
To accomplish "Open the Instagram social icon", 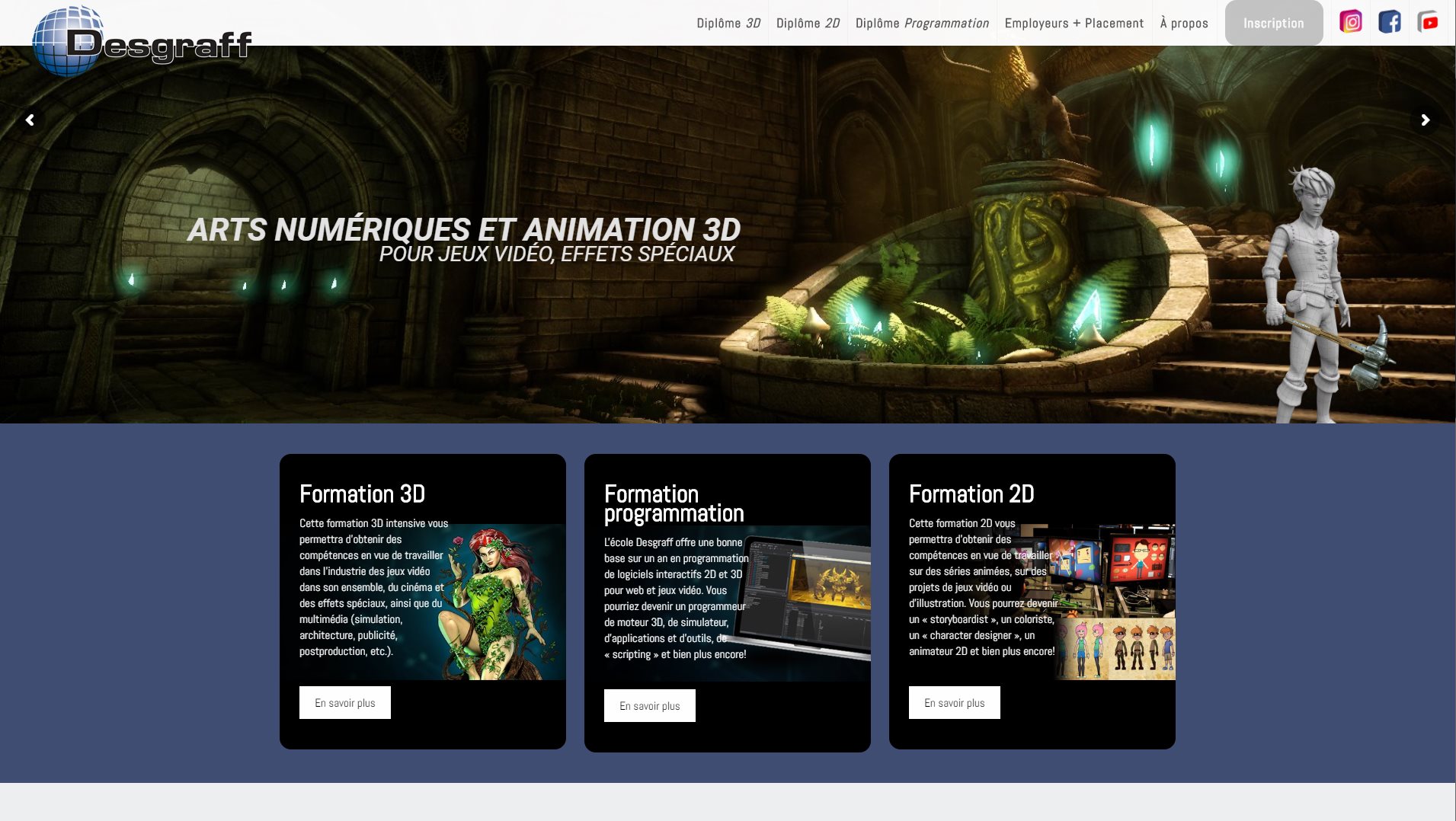I will [x=1351, y=22].
